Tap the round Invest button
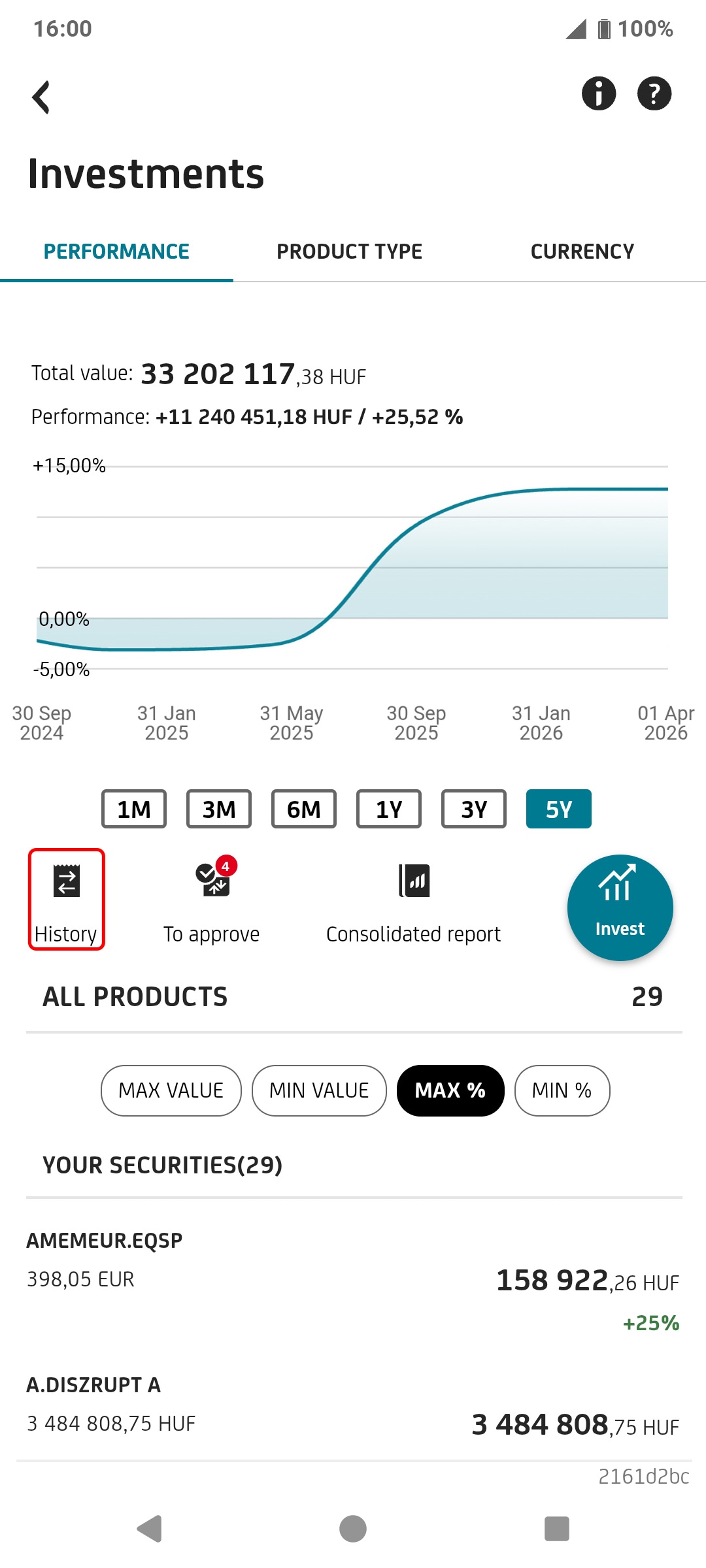The width and height of the screenshot is (706, 1568). (x=620, y=907)
